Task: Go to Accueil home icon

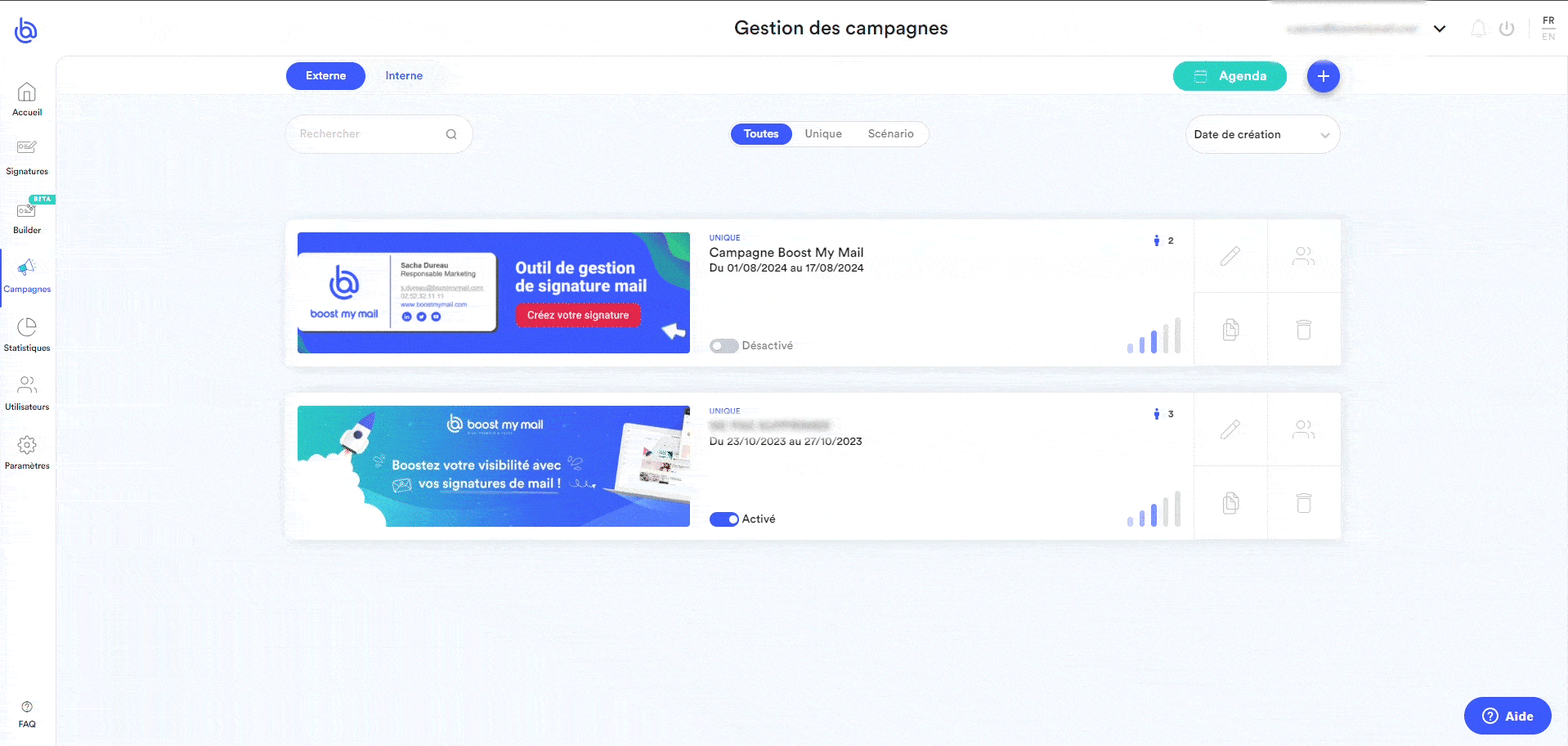Action: 27,92
